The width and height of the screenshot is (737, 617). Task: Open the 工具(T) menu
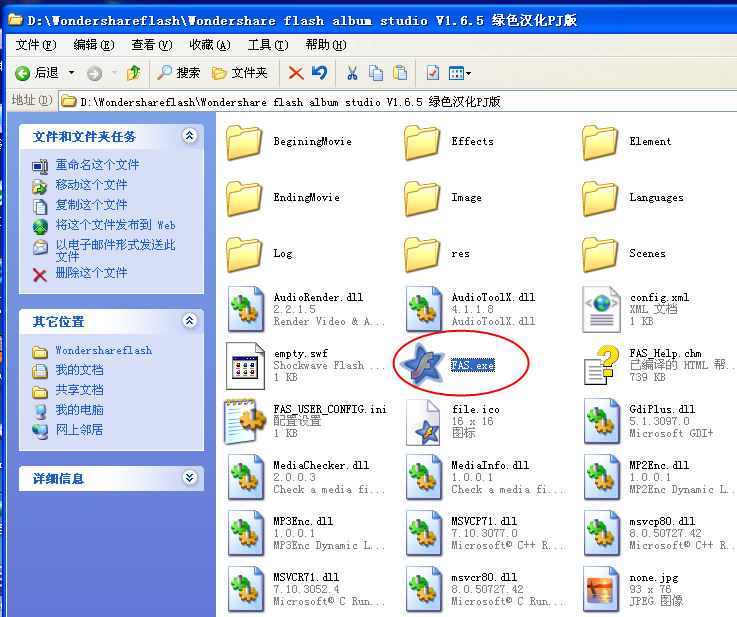(x=267, y=45)
